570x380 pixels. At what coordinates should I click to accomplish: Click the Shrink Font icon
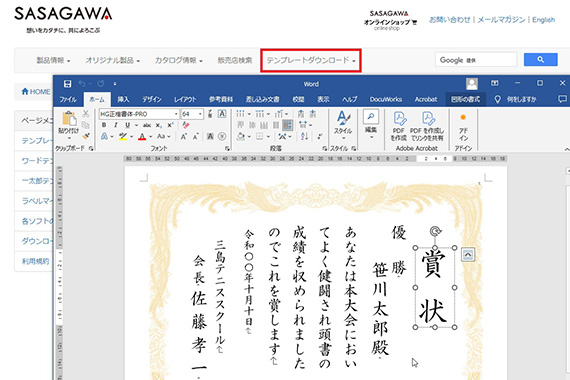click(x=196, y=136)
